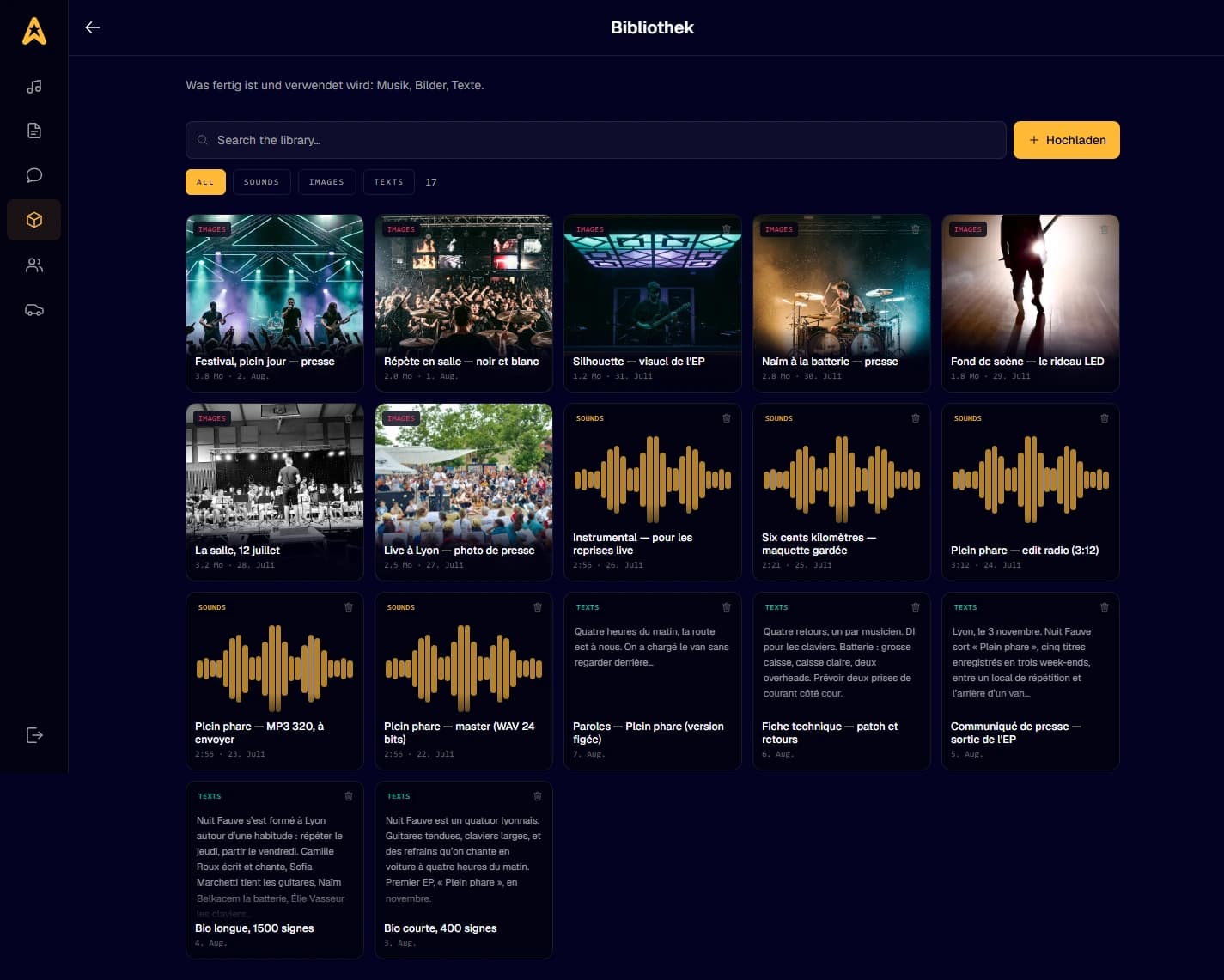Screen dimensions: 1224x980
Task: Open Silhouette — visuel de l'EP thumbnail
Action: pyautogui.click(x=653, y=303)
